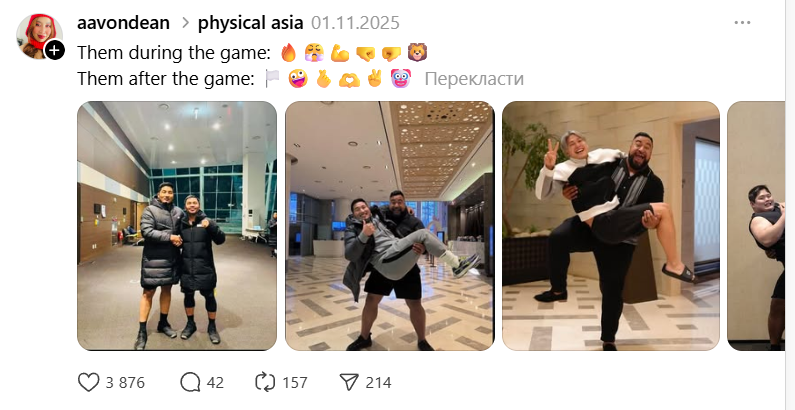The width and height of the screenshot is (795, 410).
Task: Open the comment bubble icon
Action: 190,382
